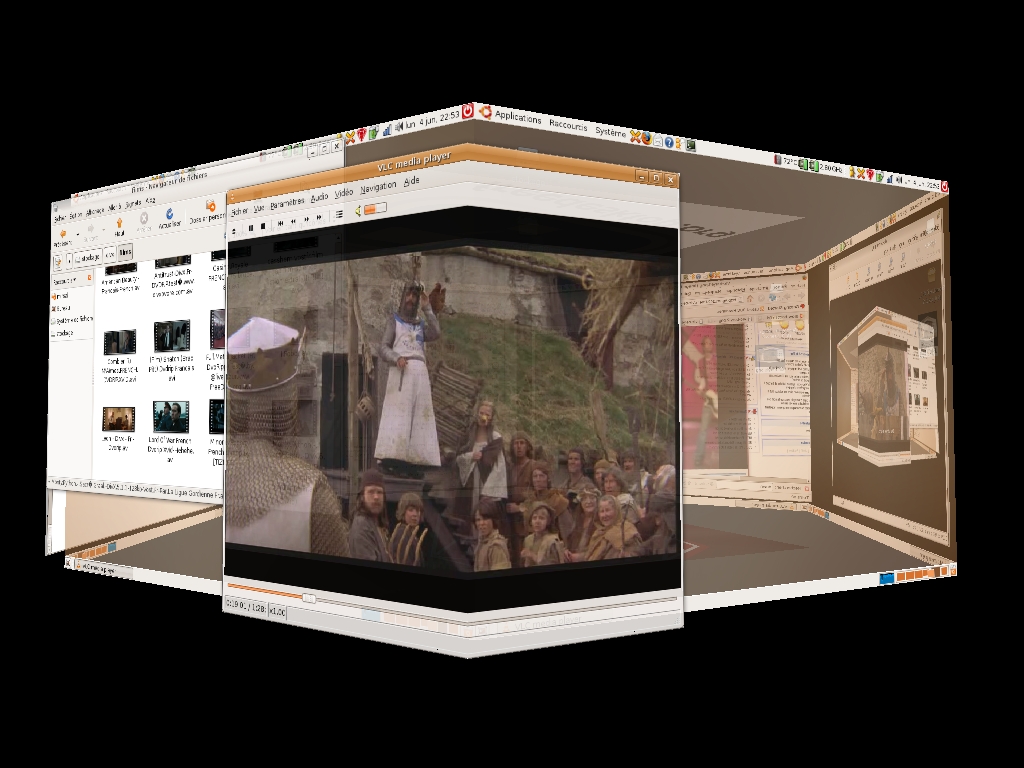Go back with Précédent in file browser
This screenshot has height=768, width=1024.
click(63, 238)
